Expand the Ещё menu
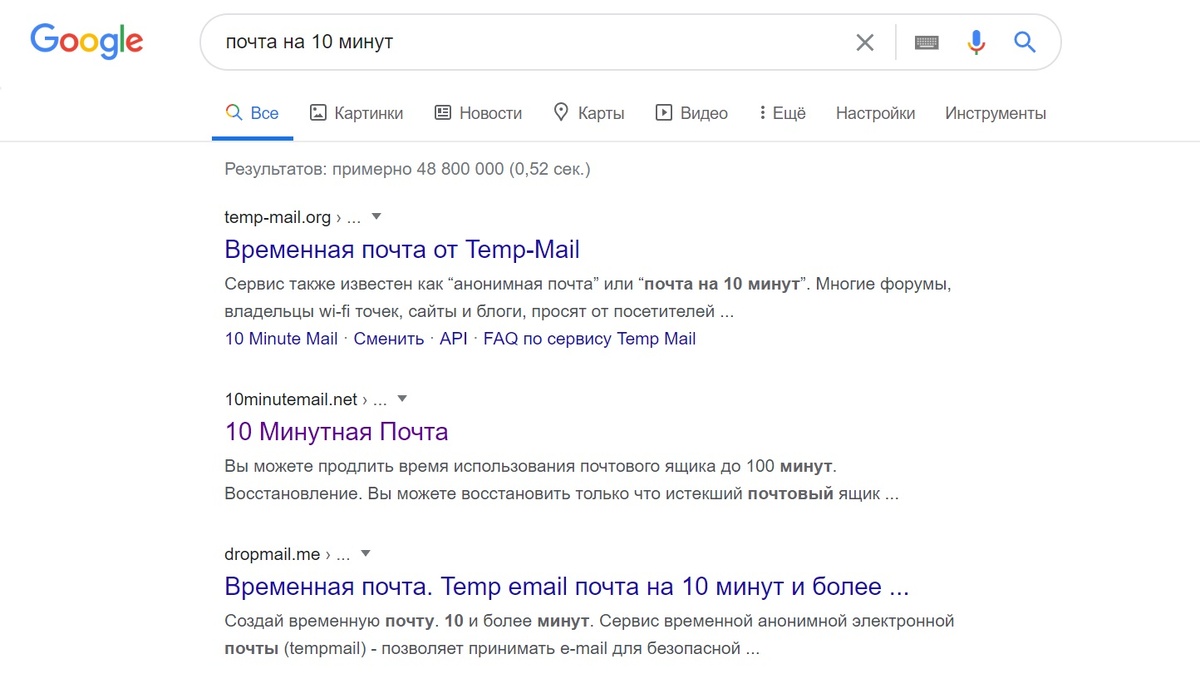Image resolution: width=1200 pixels, height=674 pixels. [781, 112]
